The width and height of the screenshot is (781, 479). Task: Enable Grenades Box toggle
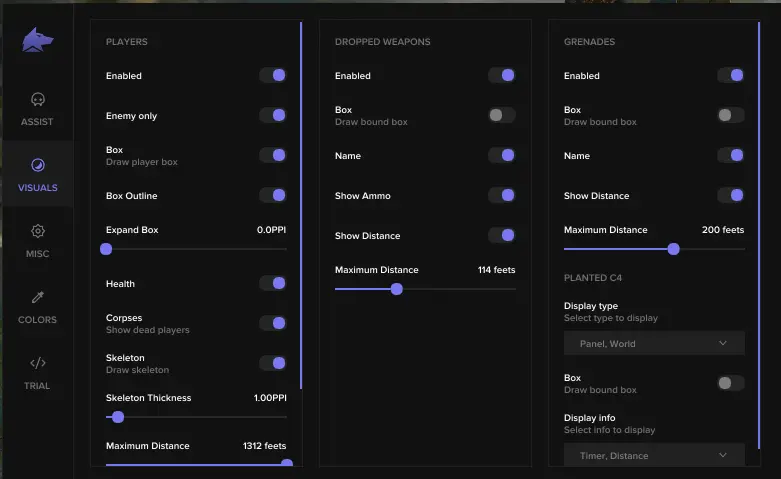pos(731,116)
